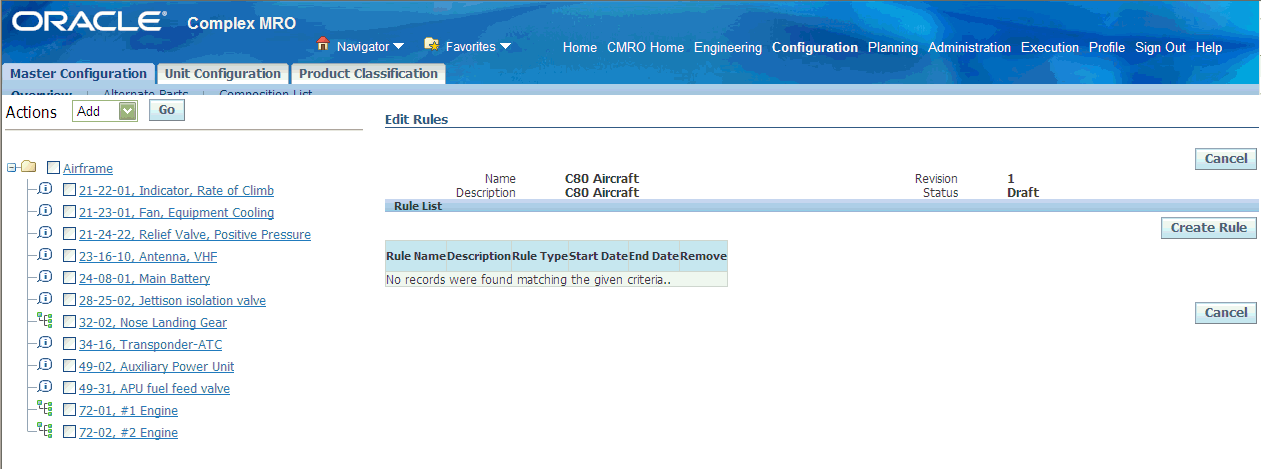Open the Configuration menu

[x=815, y=47]
